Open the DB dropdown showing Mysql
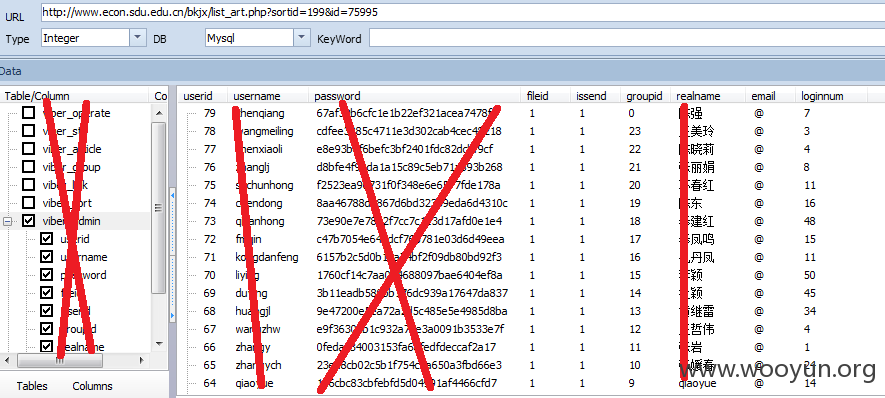The width and height of the screenshot is (885, 398). tap(303, 38)
